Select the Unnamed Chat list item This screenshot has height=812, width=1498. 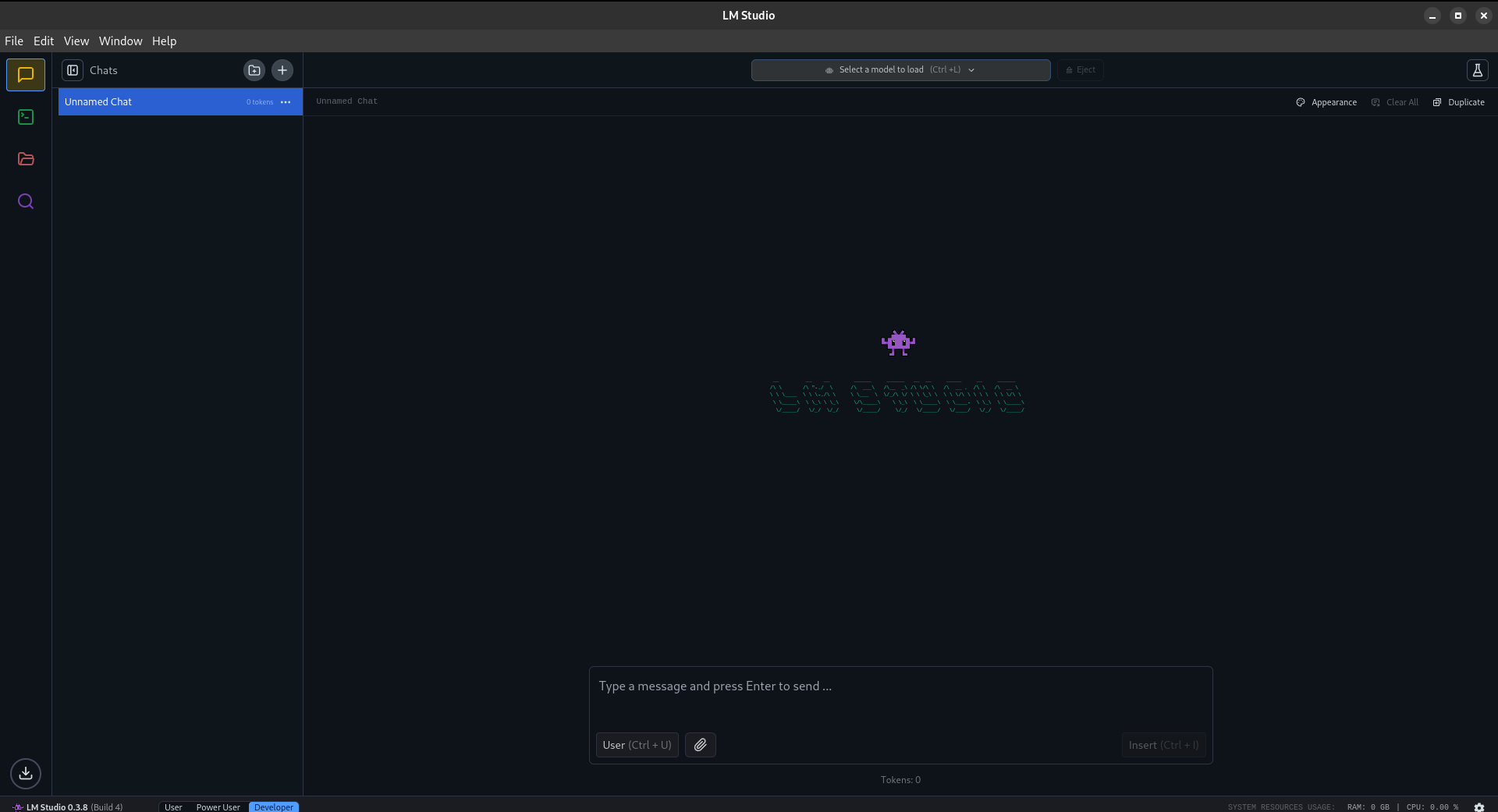[x=180, y=102]
